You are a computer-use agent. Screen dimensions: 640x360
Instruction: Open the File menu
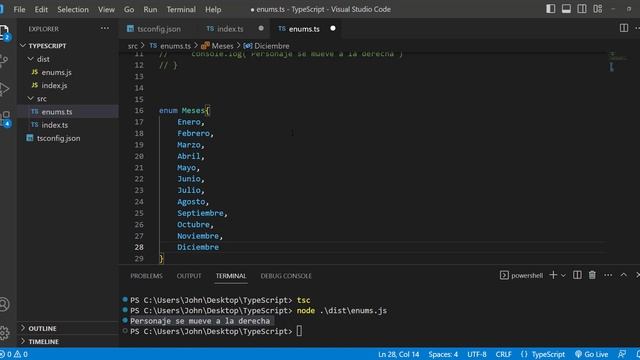coord(19,9)
